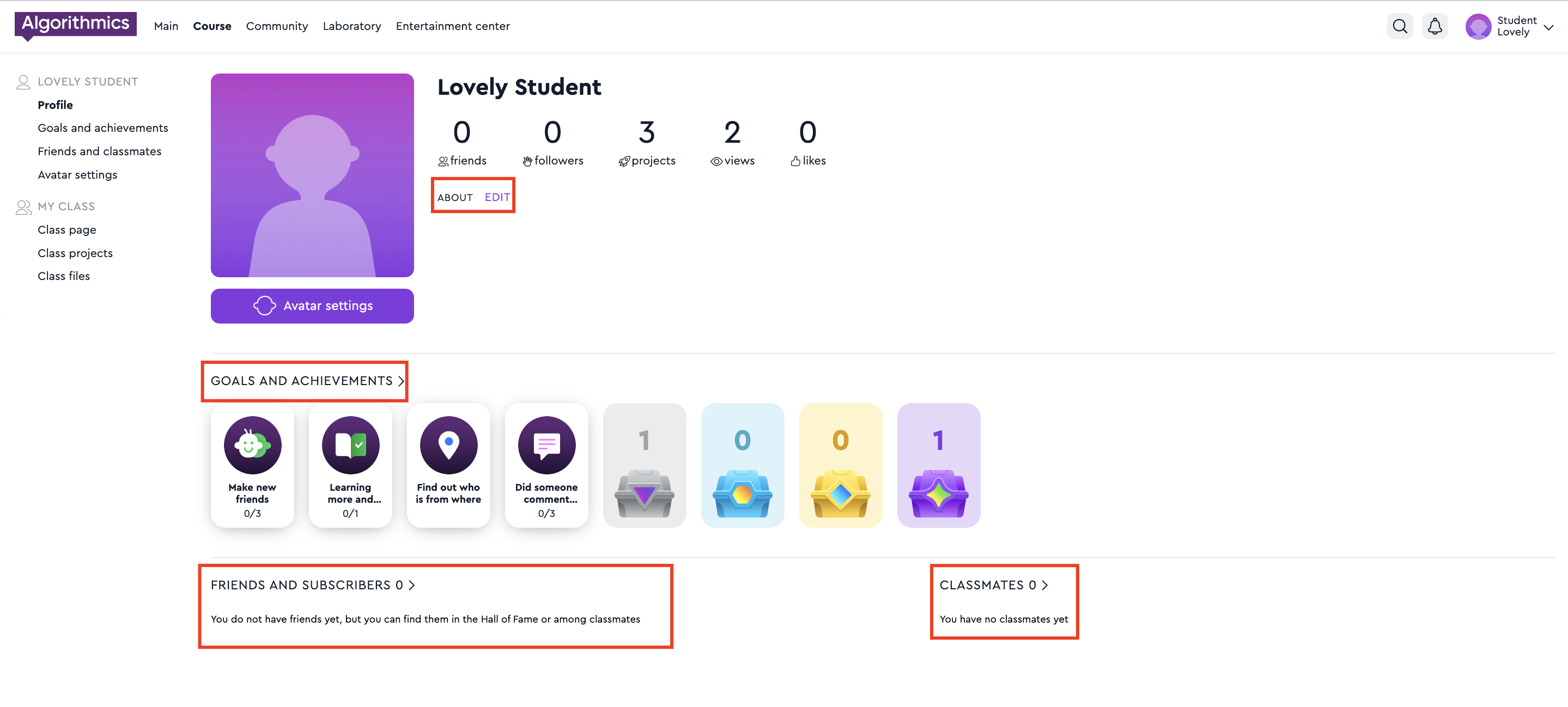The image size is (1568, 707).
Task: Open the Did someone comment goal
Action: click(x=546, y=465)
